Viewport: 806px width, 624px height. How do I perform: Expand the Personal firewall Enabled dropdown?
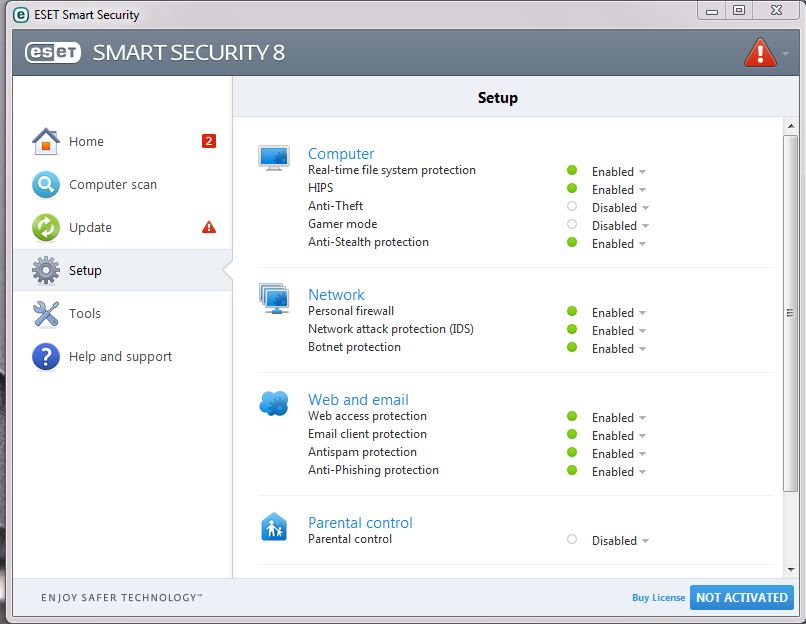[x=619, y=313]
